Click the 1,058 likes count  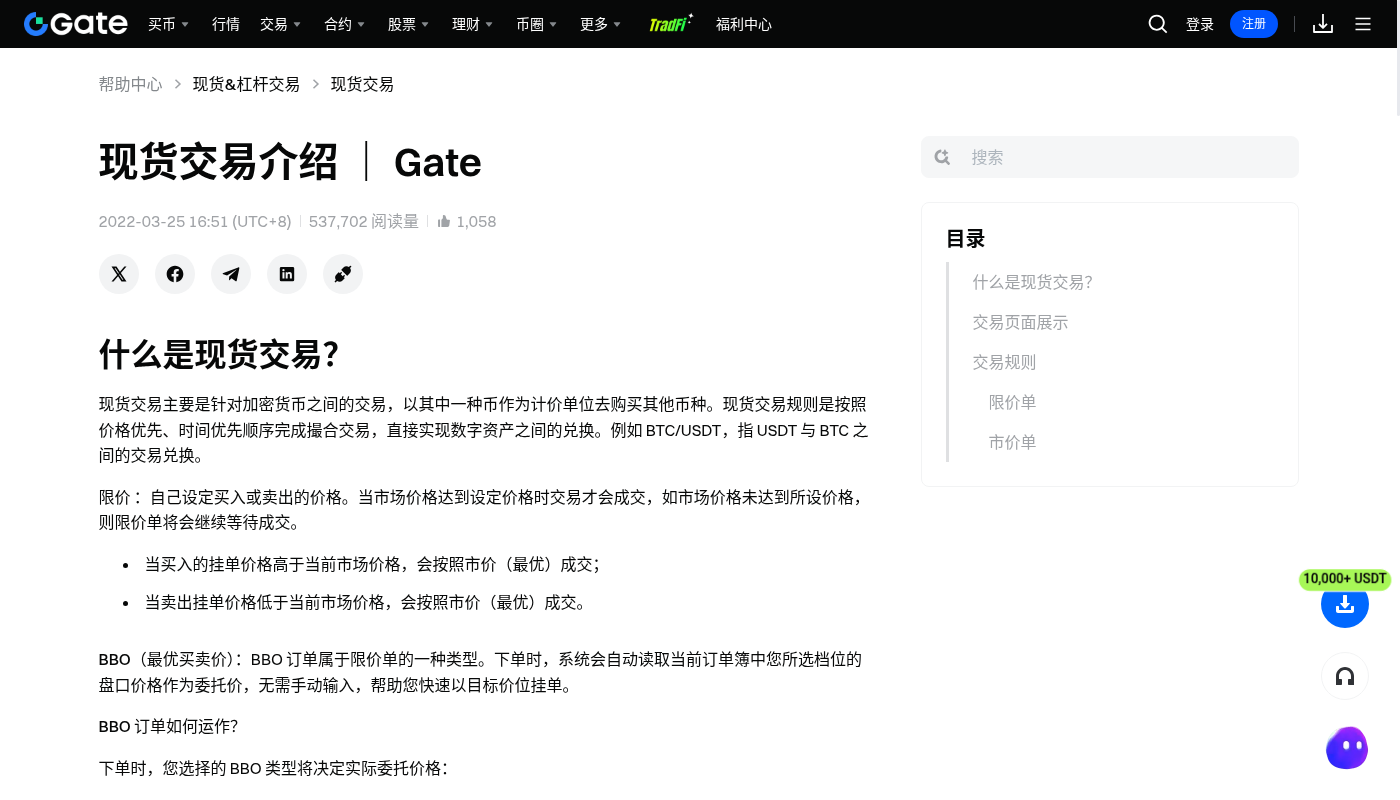click(x=476, y=221)
